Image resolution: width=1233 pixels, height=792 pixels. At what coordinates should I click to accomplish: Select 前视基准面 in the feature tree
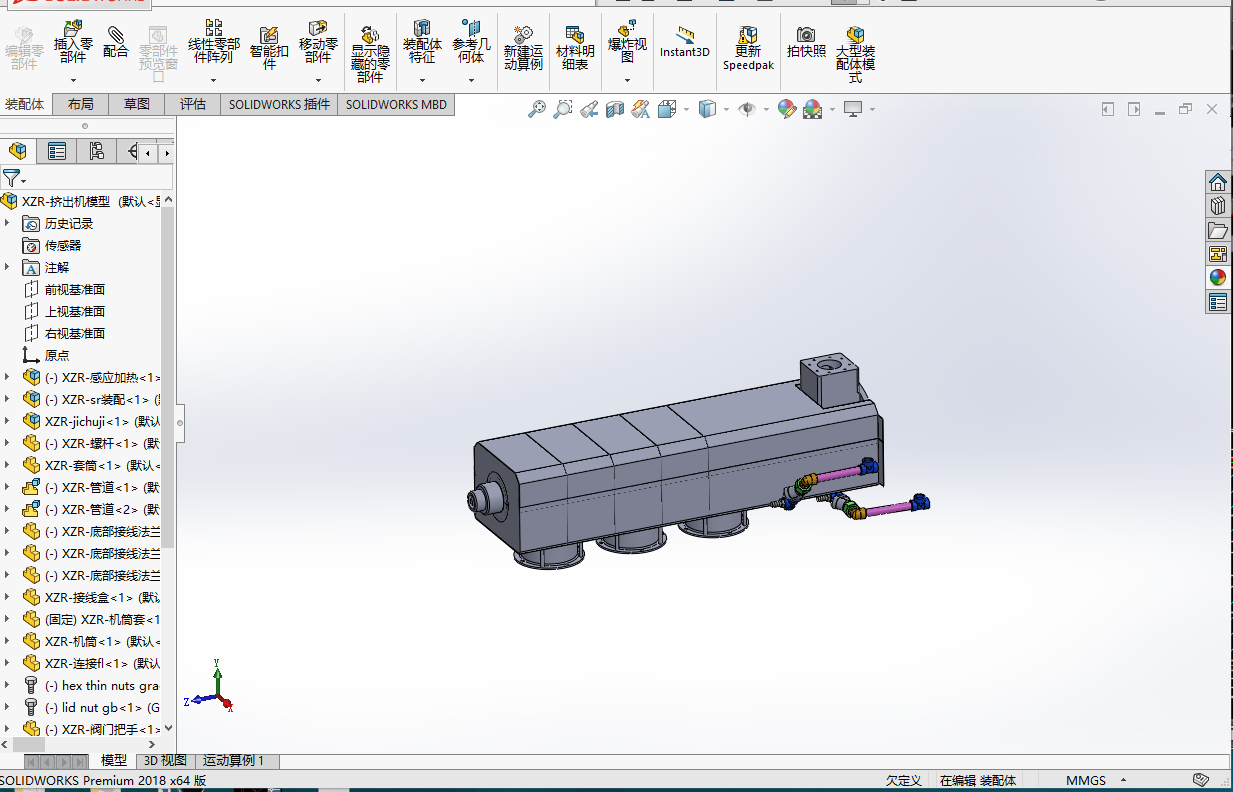click(x=75, y=289)
